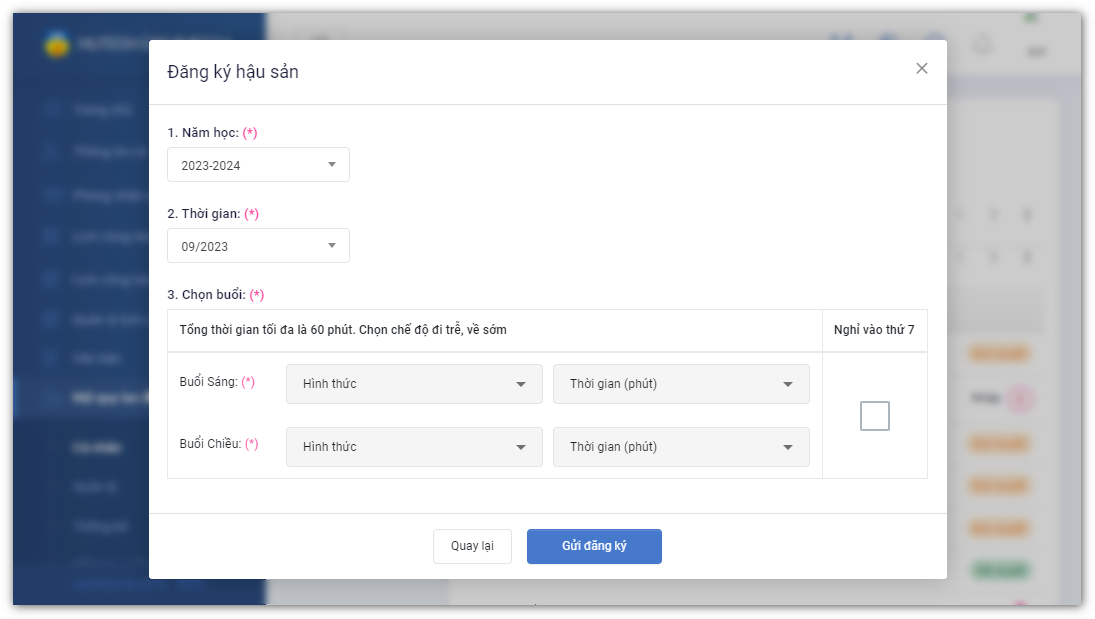Click the user avatar at top right
The width and height of the screenshot is (1095, 619).
pyautogui.click(x=1036, y=48)
